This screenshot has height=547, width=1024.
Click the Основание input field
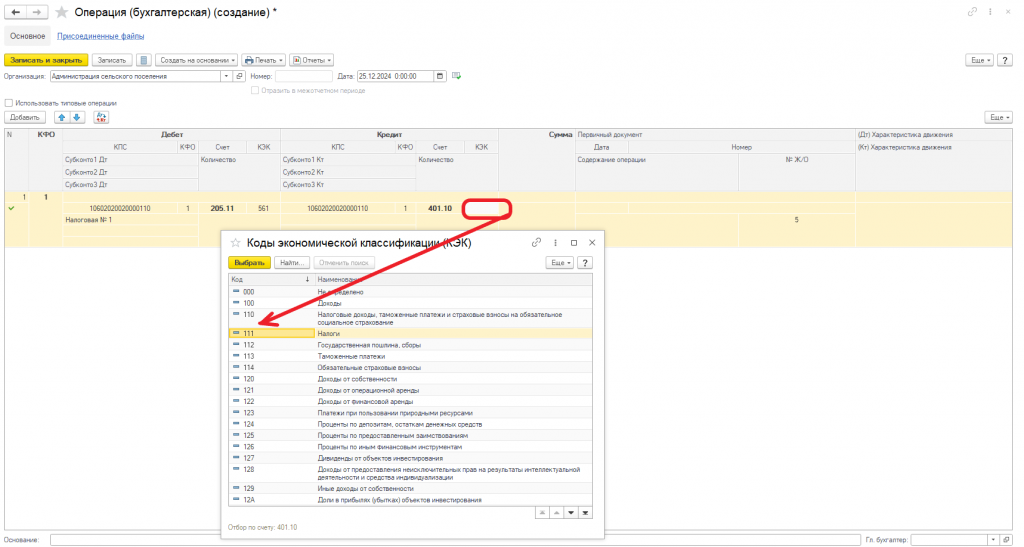pos(454,540)
